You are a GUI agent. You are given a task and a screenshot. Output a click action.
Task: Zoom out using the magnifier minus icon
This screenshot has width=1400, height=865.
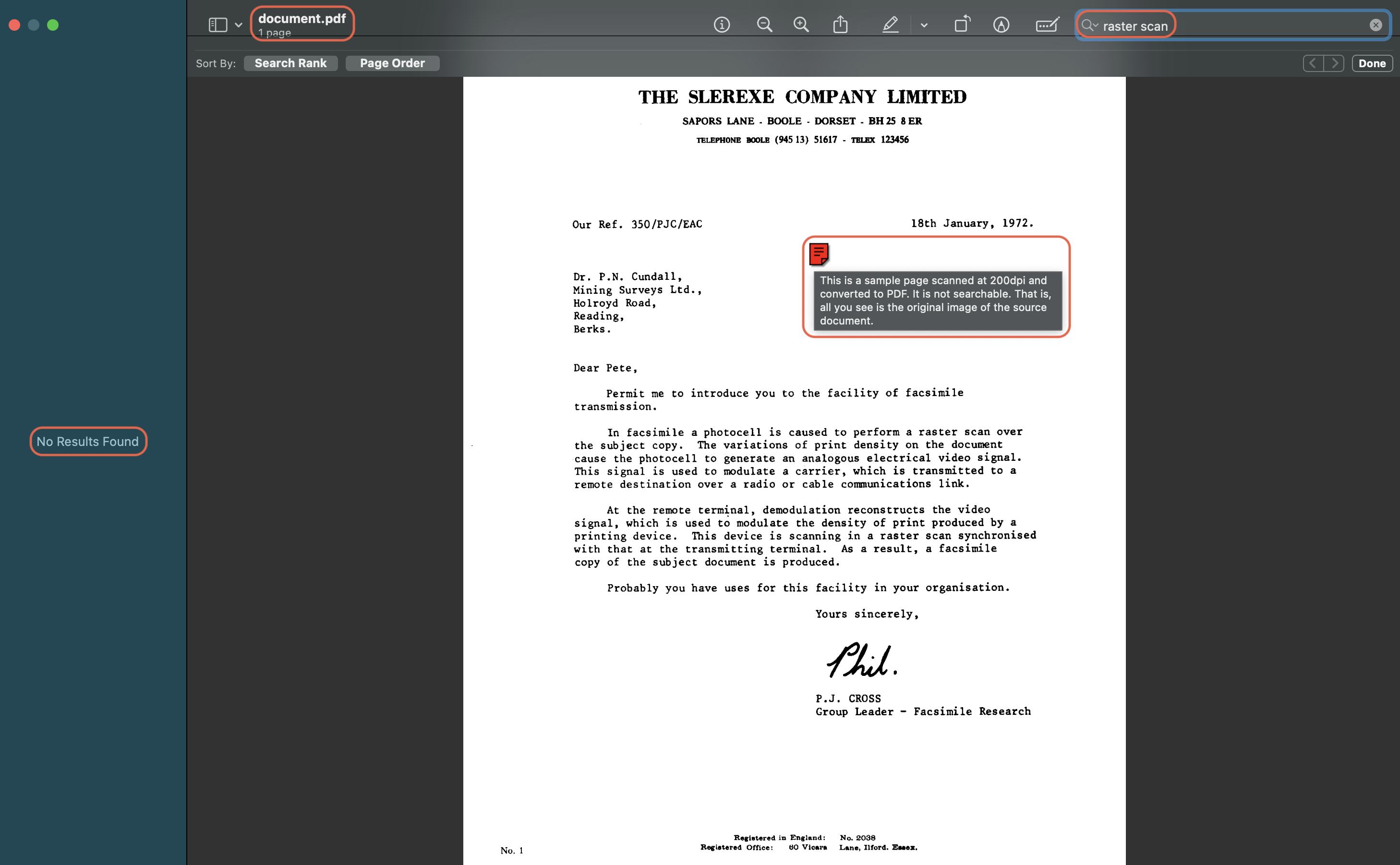pyautogui.click(x=764, y=24)
